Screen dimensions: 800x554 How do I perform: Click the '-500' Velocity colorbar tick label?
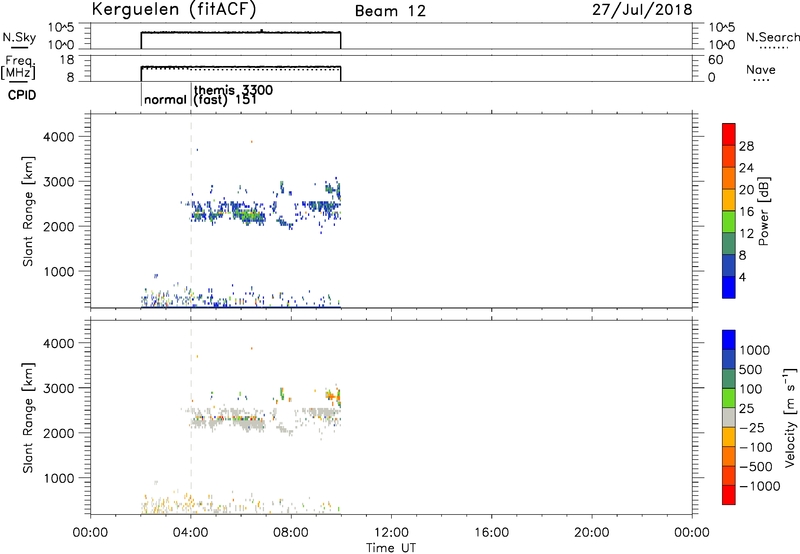(756, 466)
